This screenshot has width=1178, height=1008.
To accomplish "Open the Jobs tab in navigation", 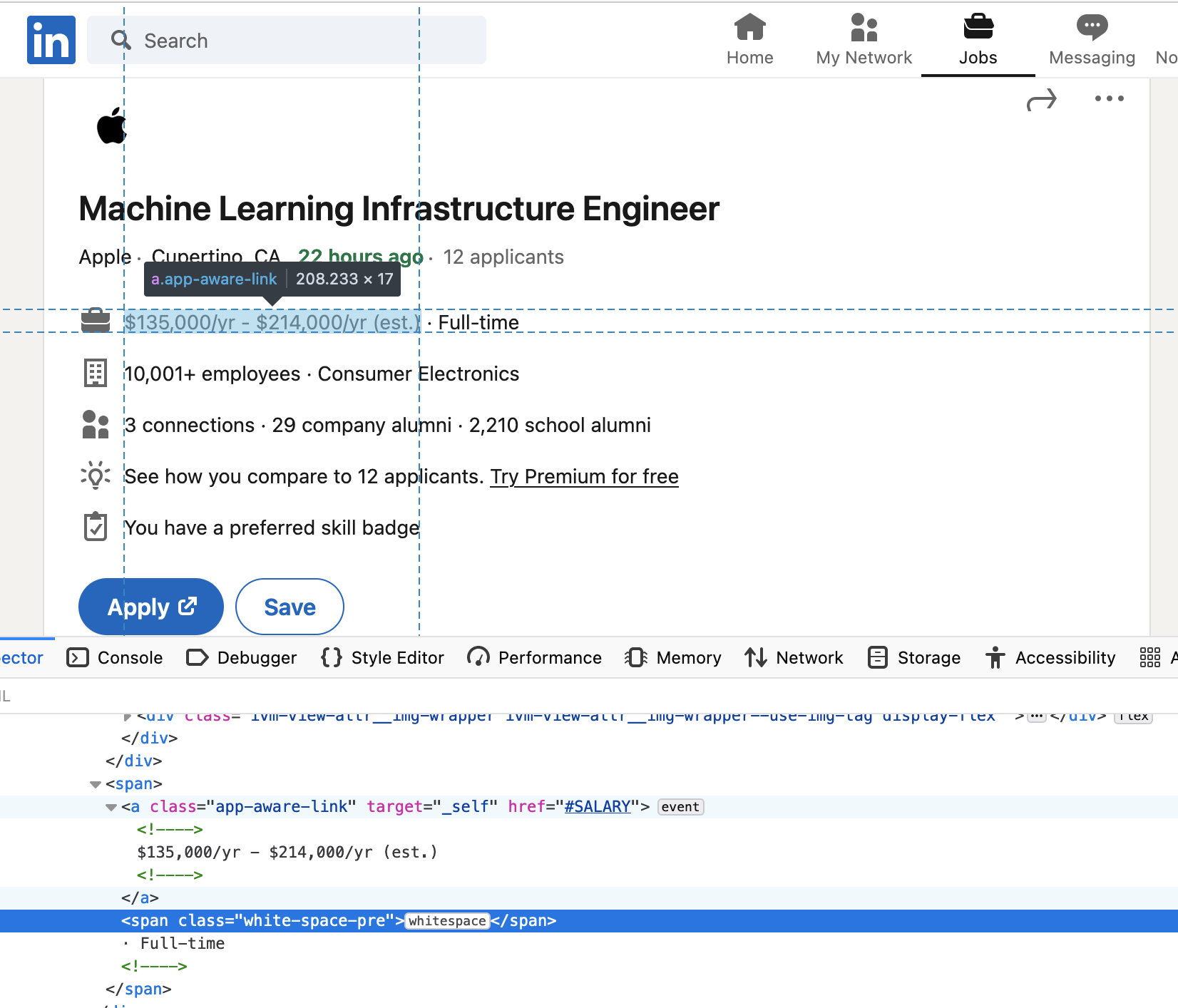I will 978,40.
